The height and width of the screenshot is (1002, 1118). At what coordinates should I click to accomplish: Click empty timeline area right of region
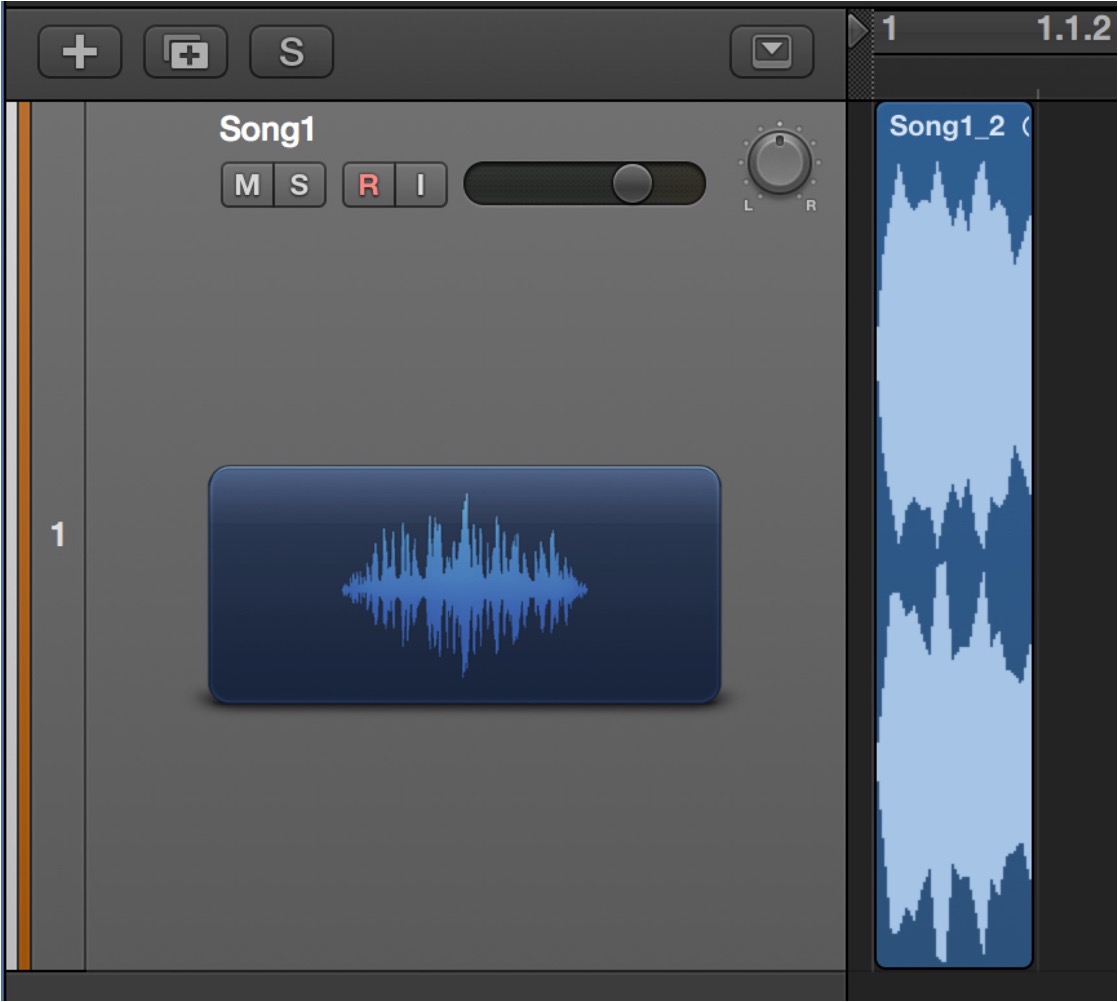1075,535
